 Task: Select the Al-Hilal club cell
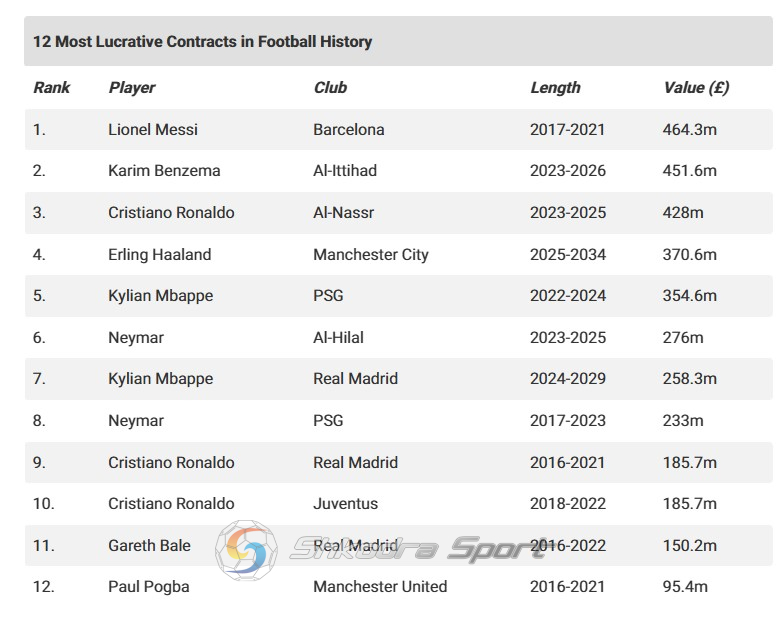[338, 338]
